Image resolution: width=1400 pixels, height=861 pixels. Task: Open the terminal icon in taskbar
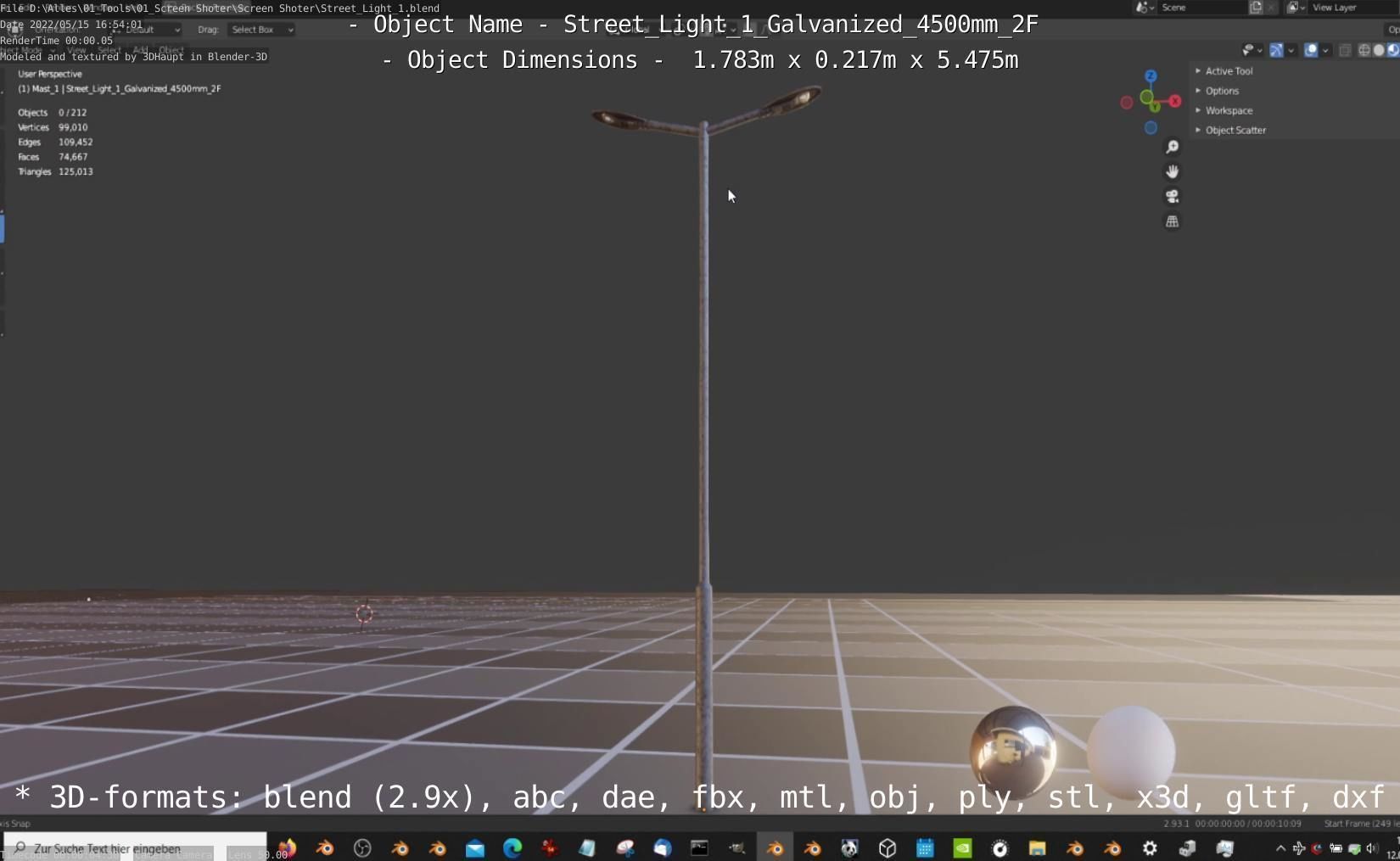(x=699, y=847)
